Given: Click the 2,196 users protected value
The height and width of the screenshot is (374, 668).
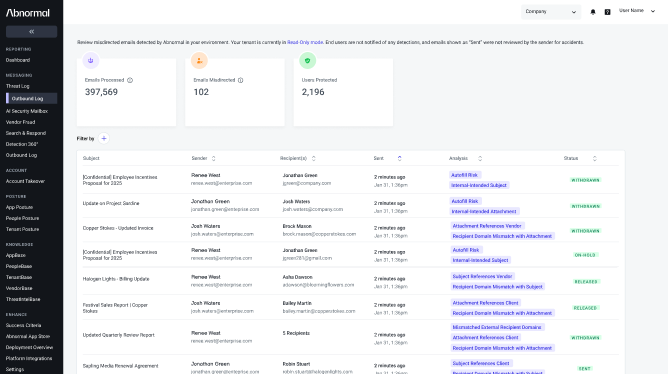Looking at the screenshot, I should pyautogui.click(x=313, y=92).
